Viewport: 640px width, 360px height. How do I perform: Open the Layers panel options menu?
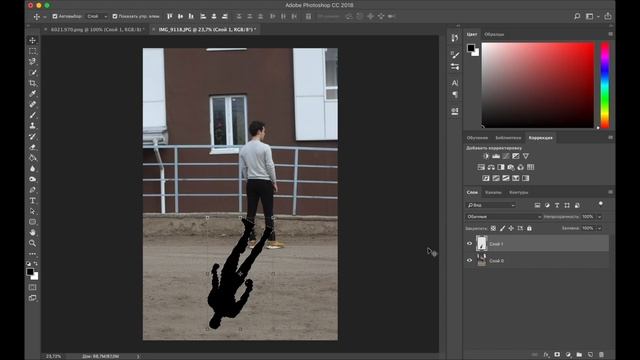coord(610,192)
